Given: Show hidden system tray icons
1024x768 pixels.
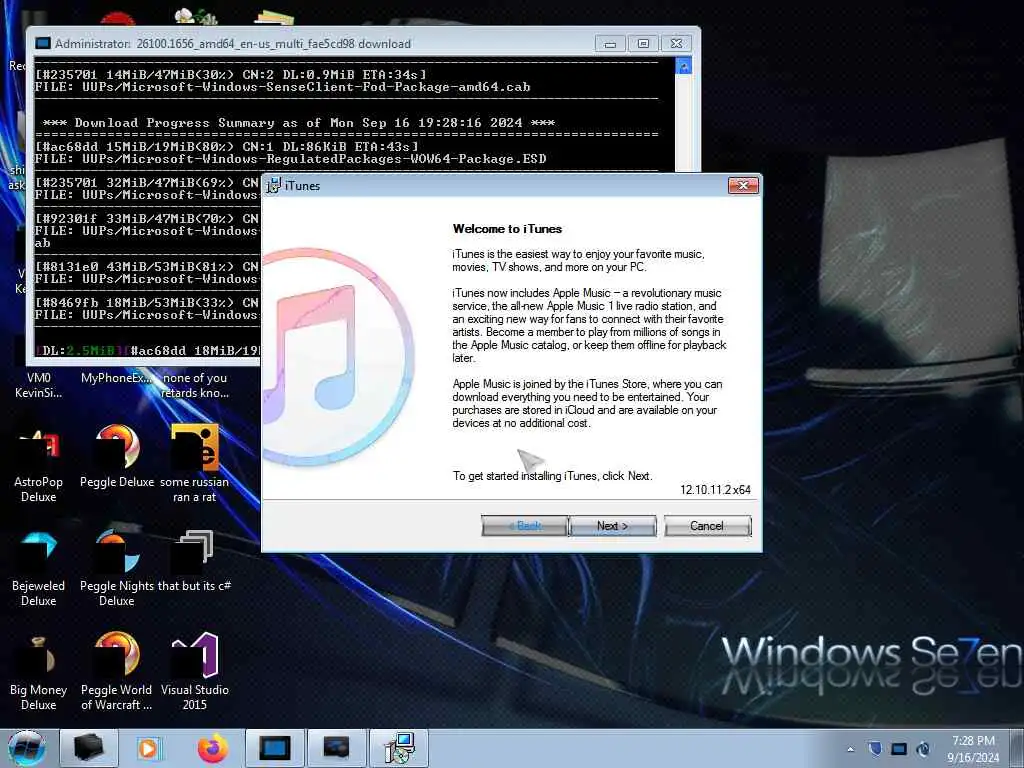Looking at the screenshot, I should [x=850, y=749].
